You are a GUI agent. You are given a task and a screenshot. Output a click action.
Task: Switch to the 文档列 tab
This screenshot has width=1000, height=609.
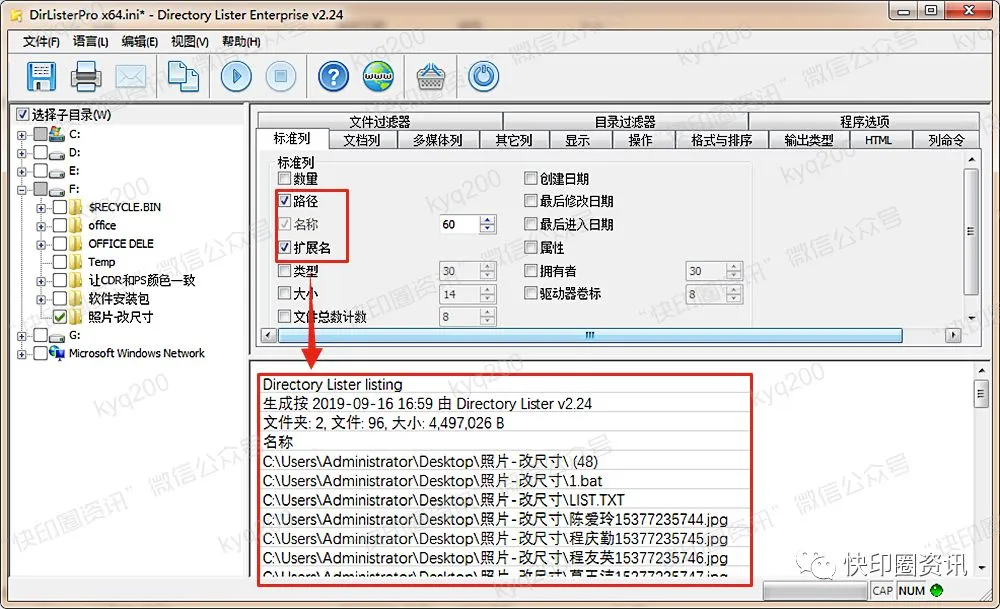coord(362,140)
